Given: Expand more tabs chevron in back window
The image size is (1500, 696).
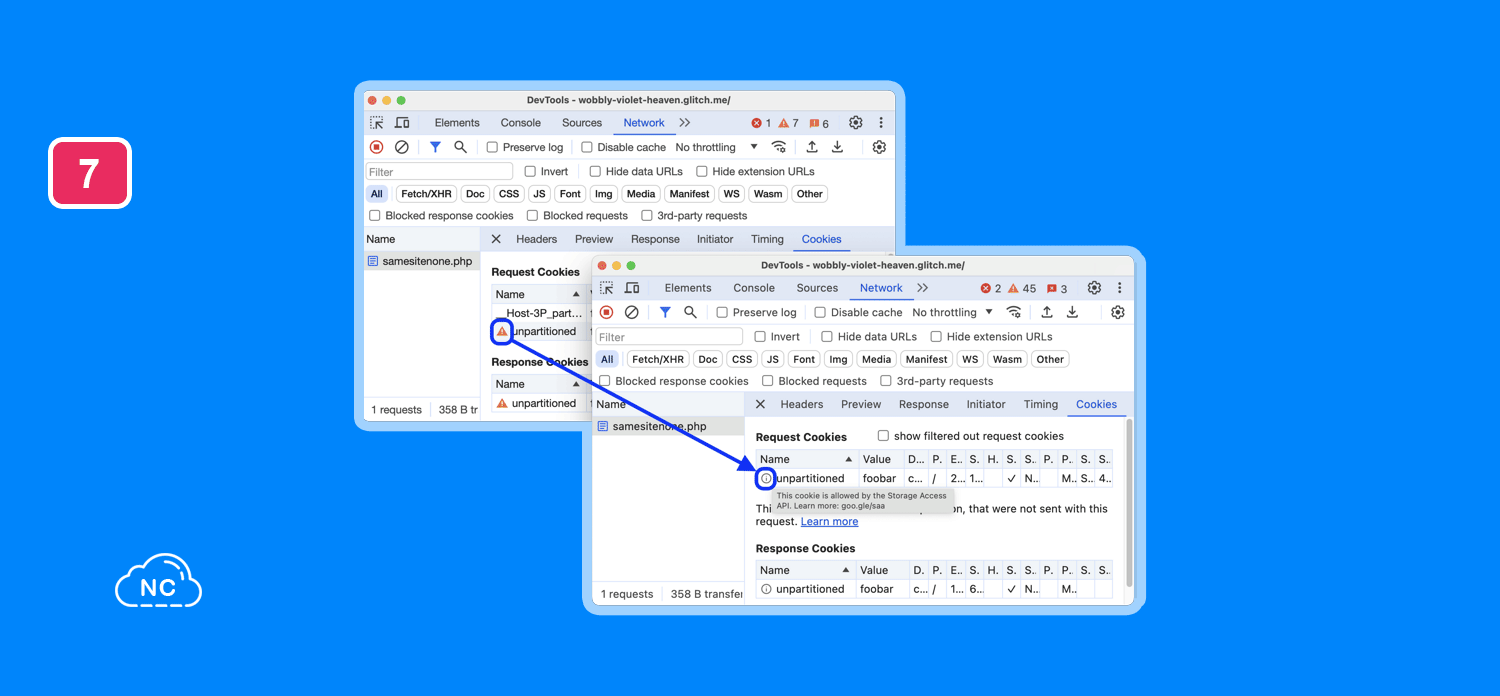Looking at the screenshot, I should 685,123.
